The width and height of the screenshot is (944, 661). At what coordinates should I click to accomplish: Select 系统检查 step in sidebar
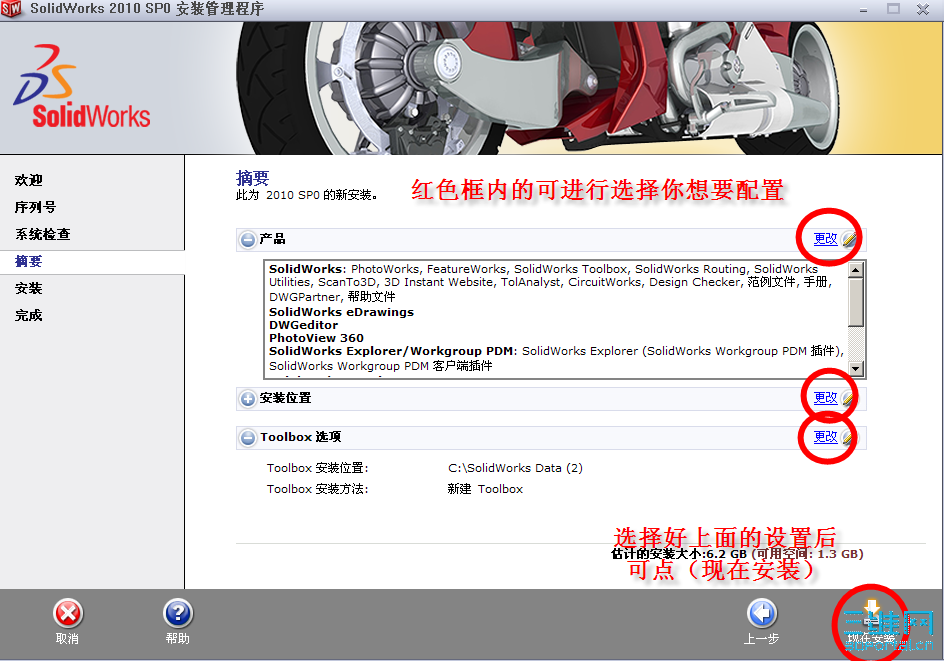(x=43, y=234)
